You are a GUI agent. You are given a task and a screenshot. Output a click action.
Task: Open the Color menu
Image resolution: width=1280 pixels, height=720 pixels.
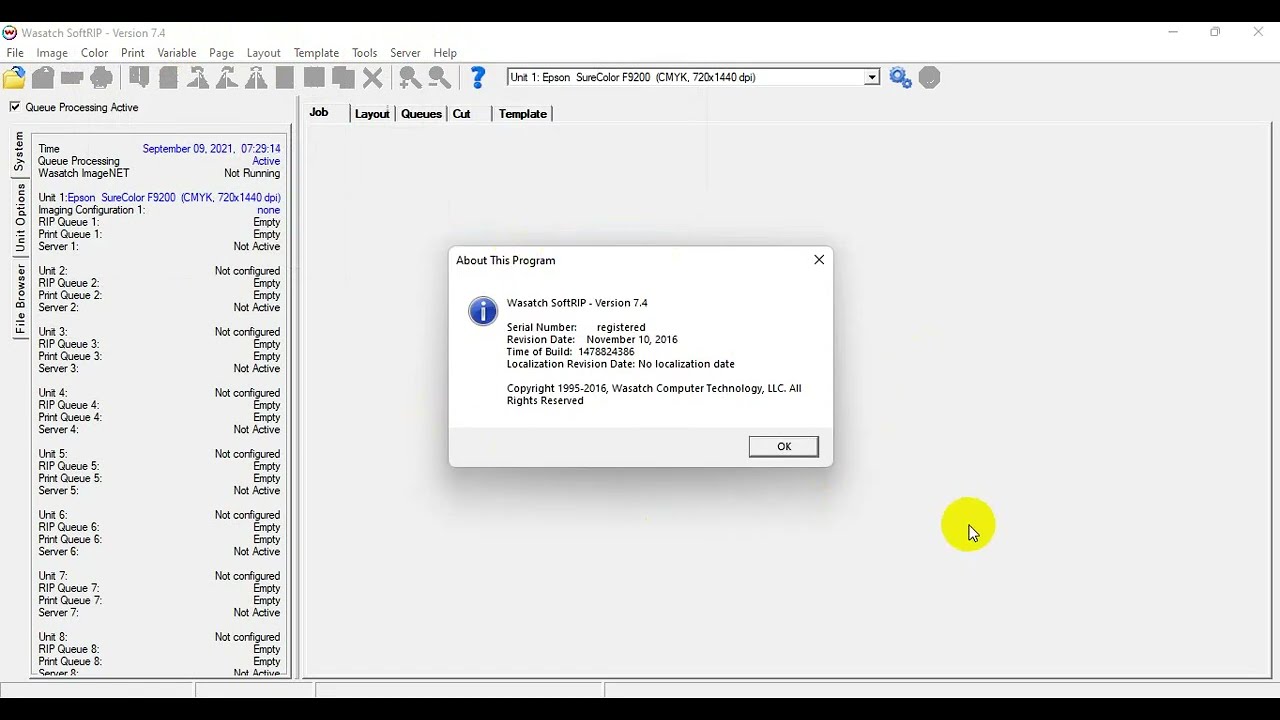(95, 53)
